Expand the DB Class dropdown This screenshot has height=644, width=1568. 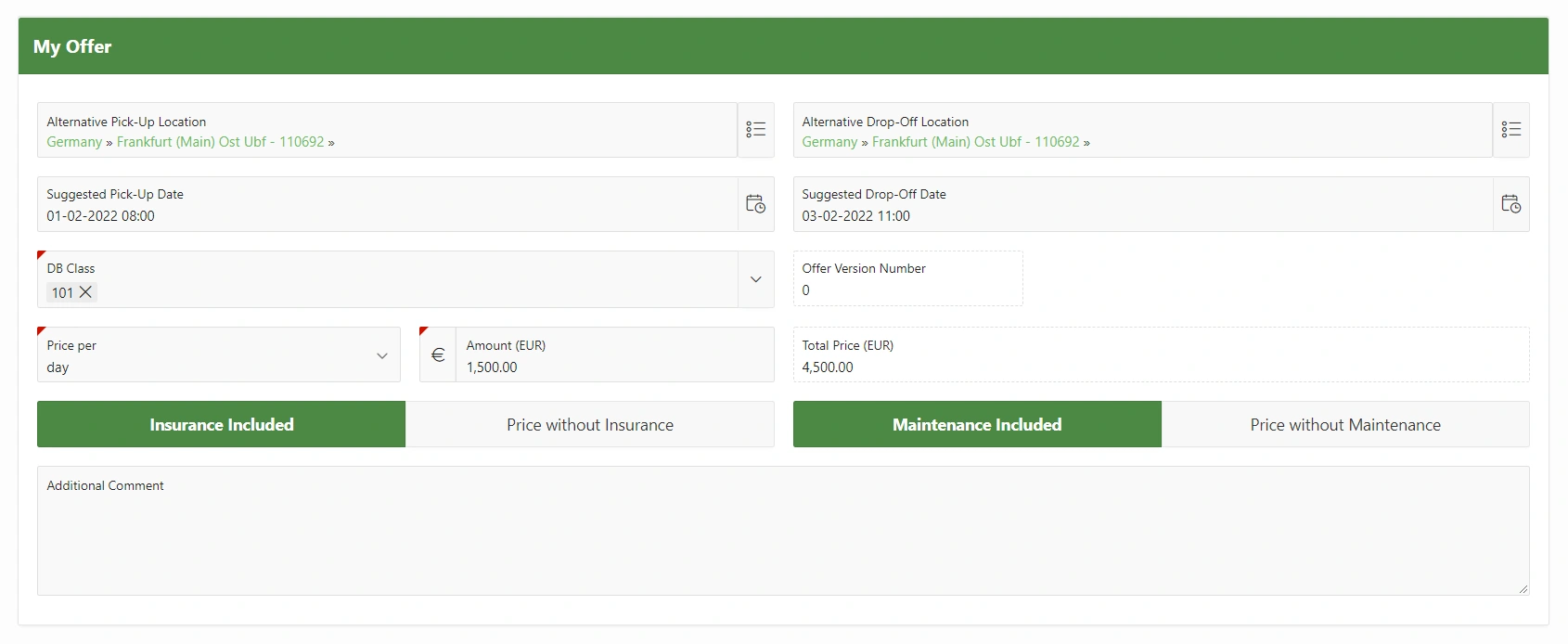point(755,279)
